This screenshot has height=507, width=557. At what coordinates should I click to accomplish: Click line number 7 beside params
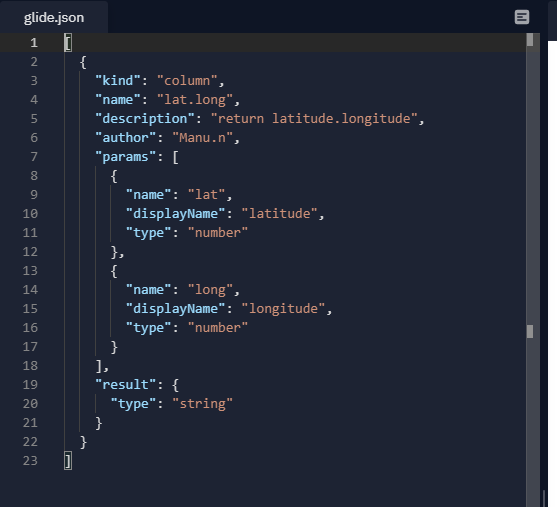(34, 157)
